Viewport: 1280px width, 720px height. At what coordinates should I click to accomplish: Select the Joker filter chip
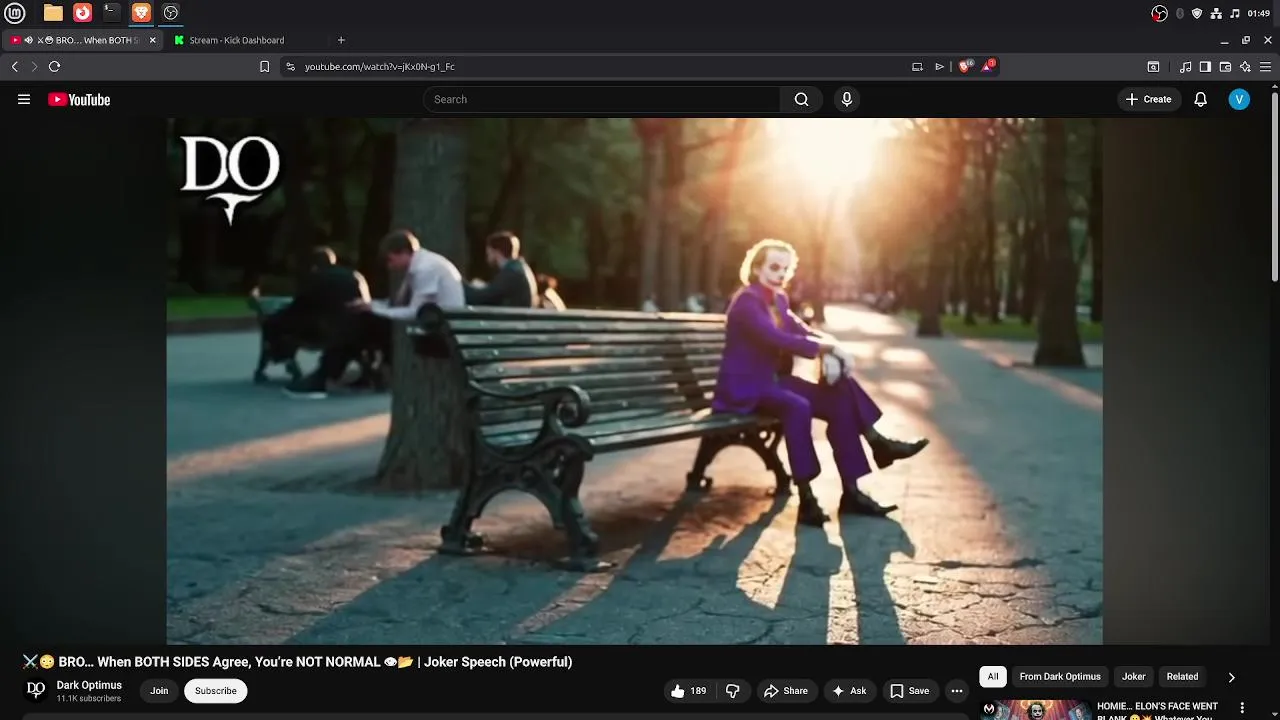tap(1133, 677)
